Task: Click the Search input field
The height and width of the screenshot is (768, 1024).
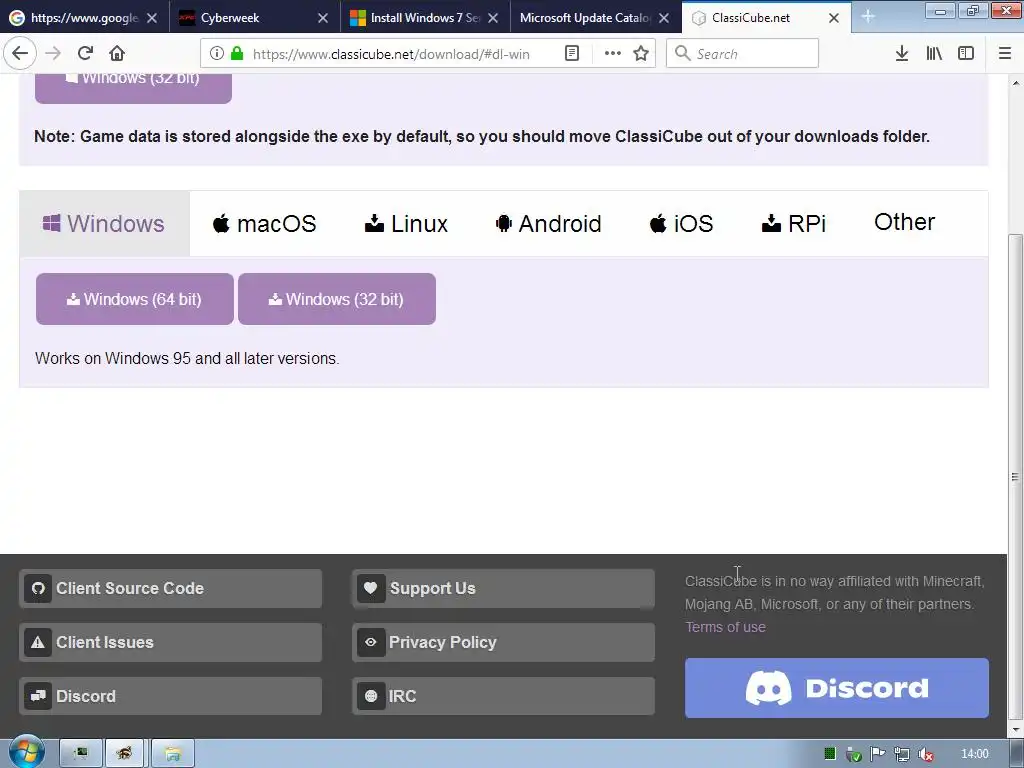Action: pos(743,54)
